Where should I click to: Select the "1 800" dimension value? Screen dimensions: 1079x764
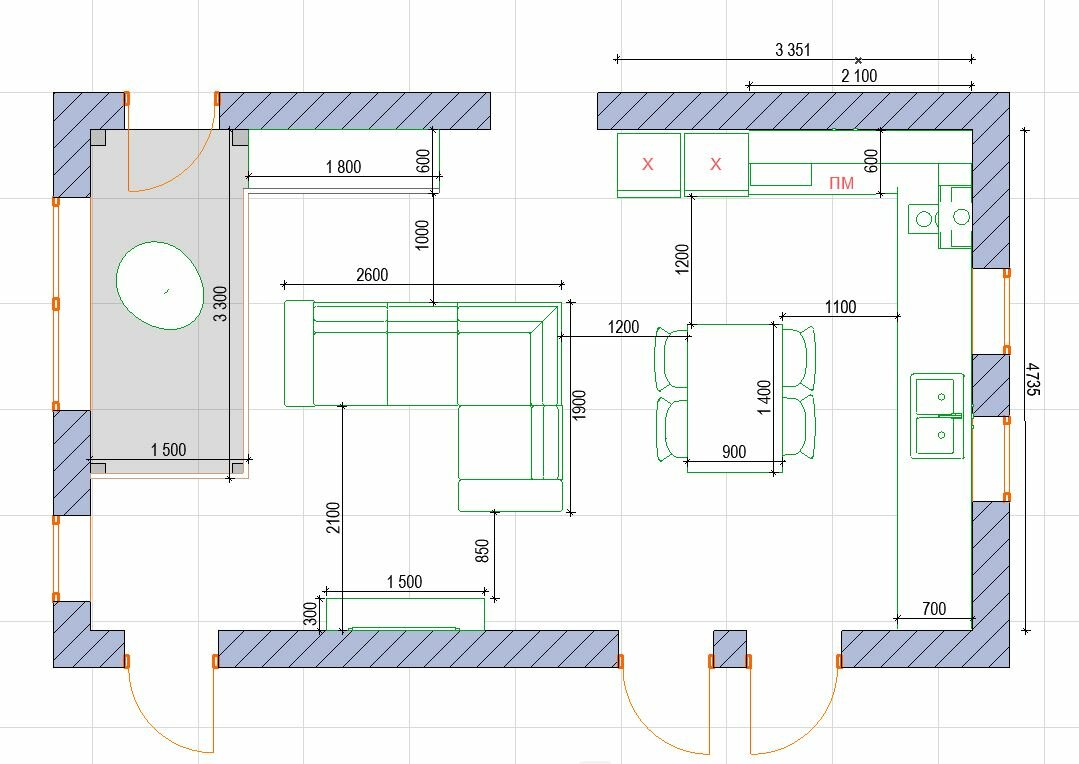coord(343,167)
